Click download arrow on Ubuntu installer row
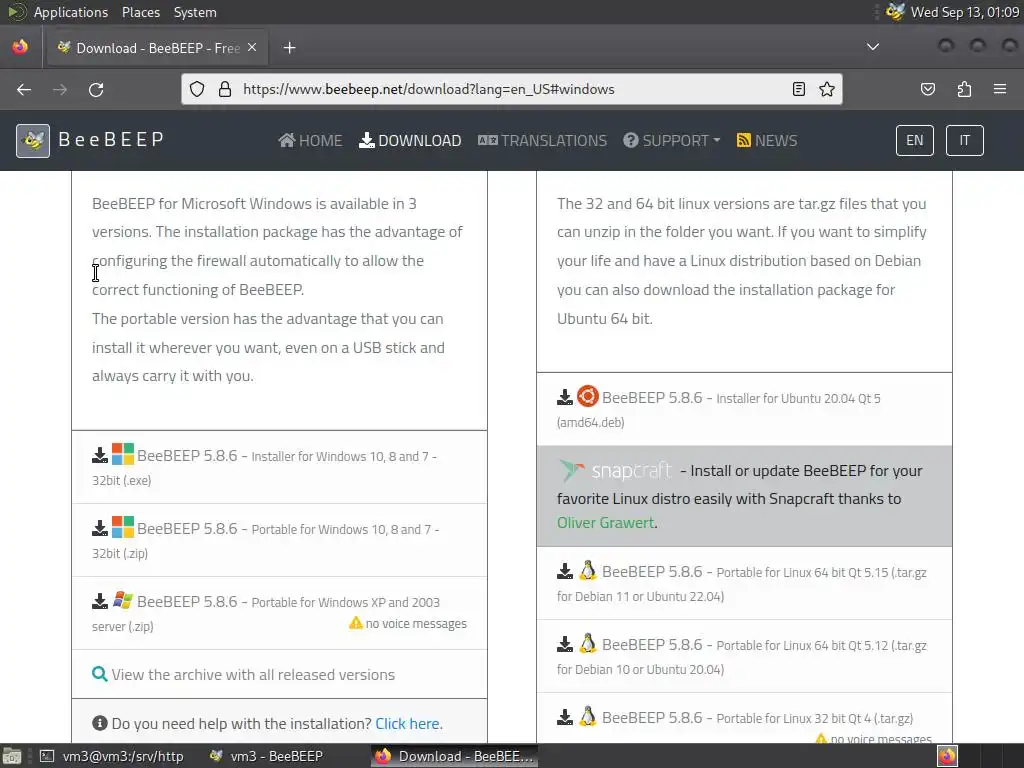This screenshot has height=768, width=1024. (x=565, y=397)
